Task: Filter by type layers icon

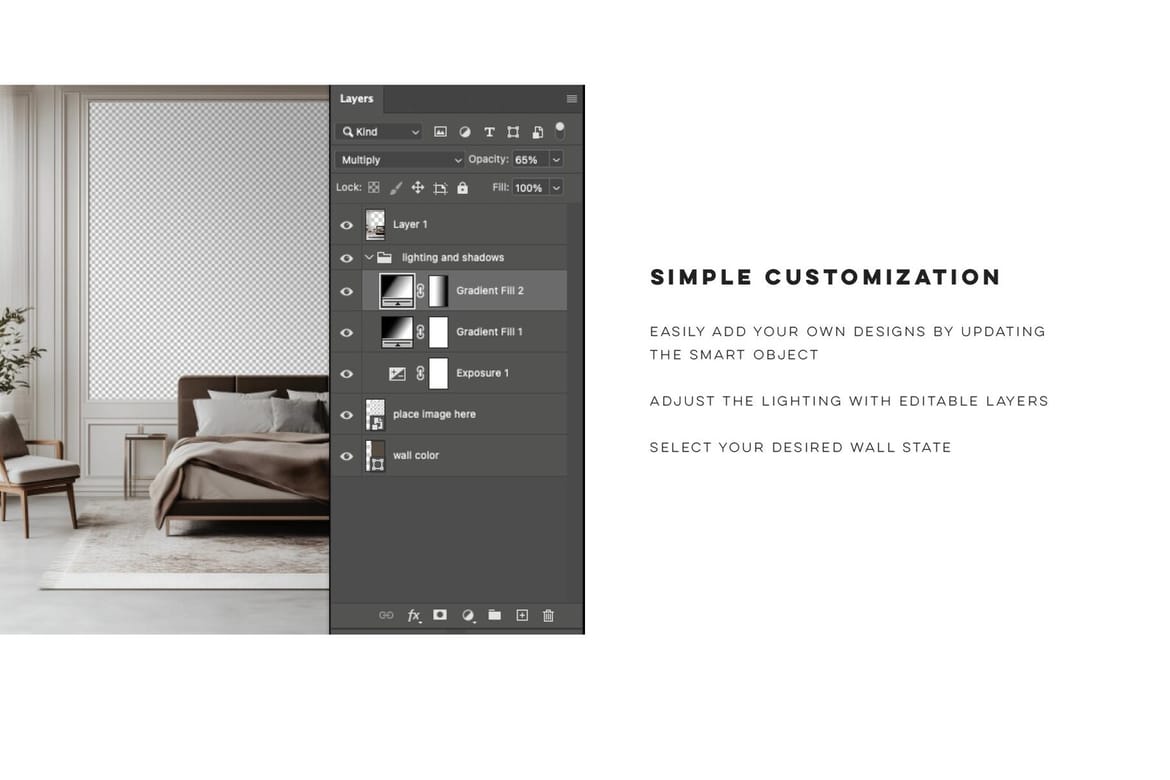Action: [x=489, y=132]
